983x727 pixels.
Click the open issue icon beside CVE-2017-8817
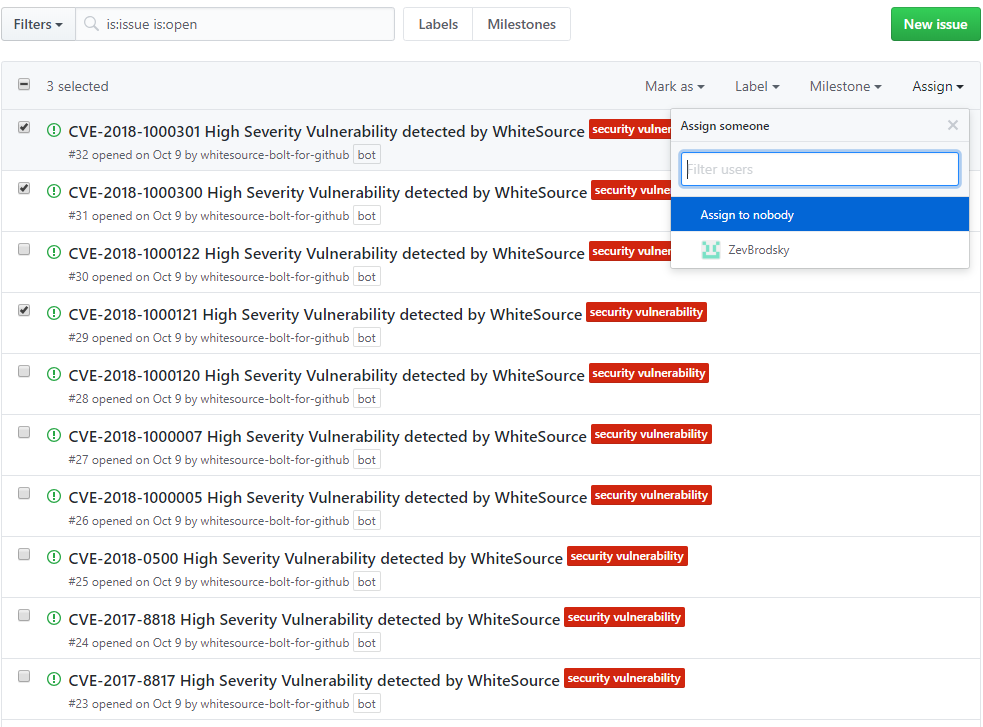coord(54,677)
